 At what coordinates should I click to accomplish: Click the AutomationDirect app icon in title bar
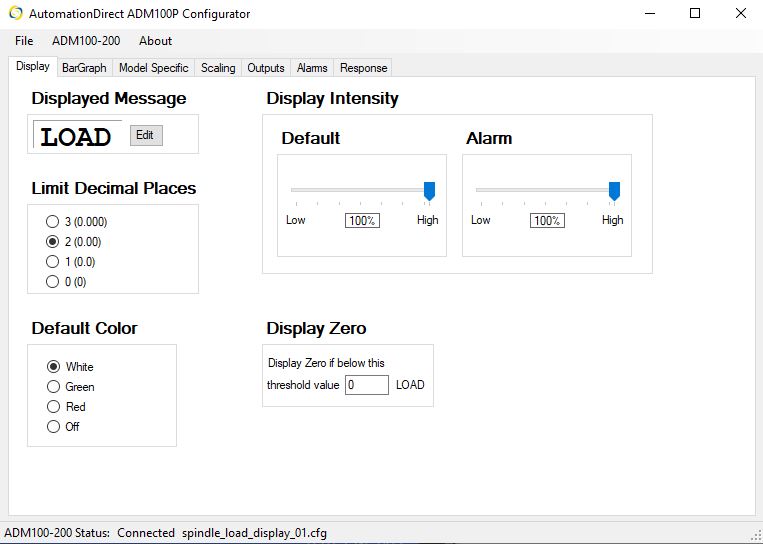coord(16,13)
